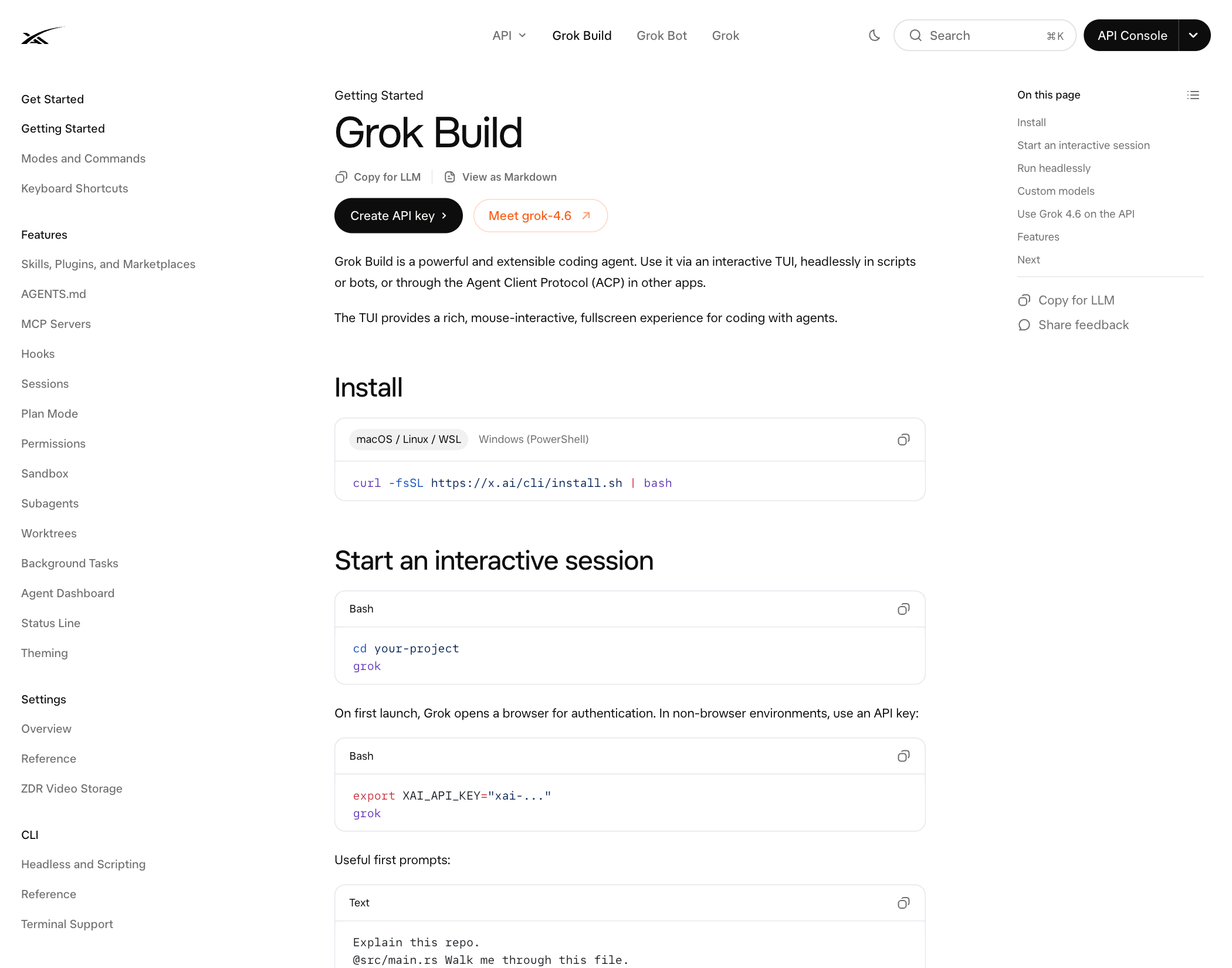
Task: Toggle the On this page list icon
Action: (x=1193, y=95)
